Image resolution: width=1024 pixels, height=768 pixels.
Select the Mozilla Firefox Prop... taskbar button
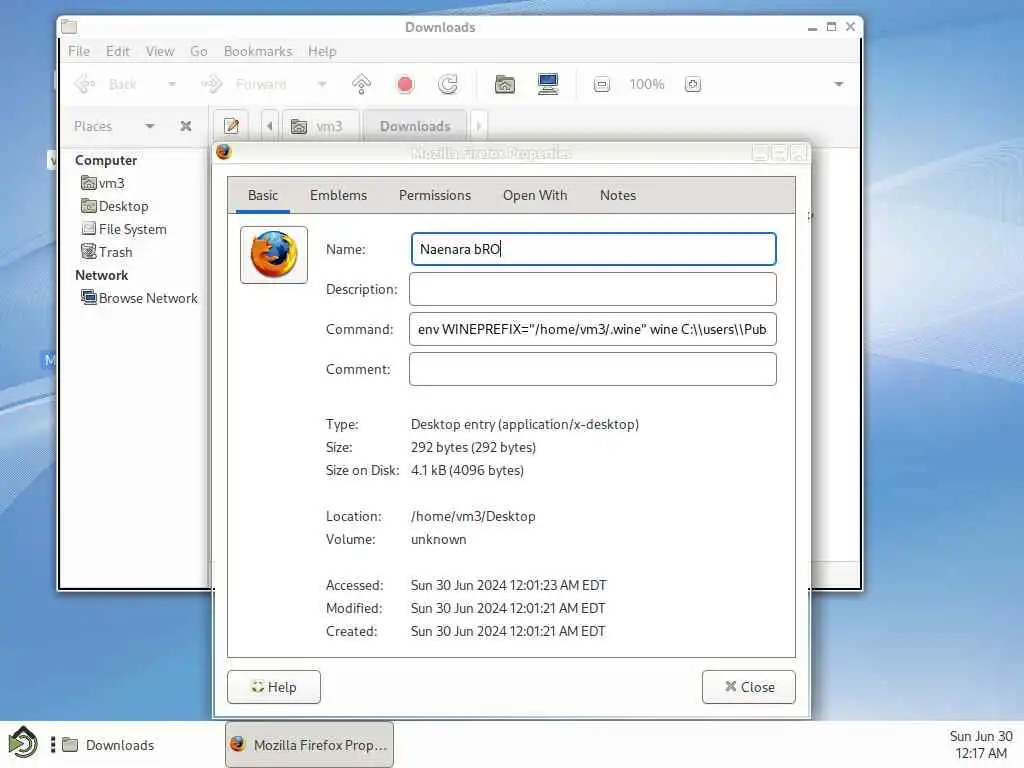(x=310, y=744)
